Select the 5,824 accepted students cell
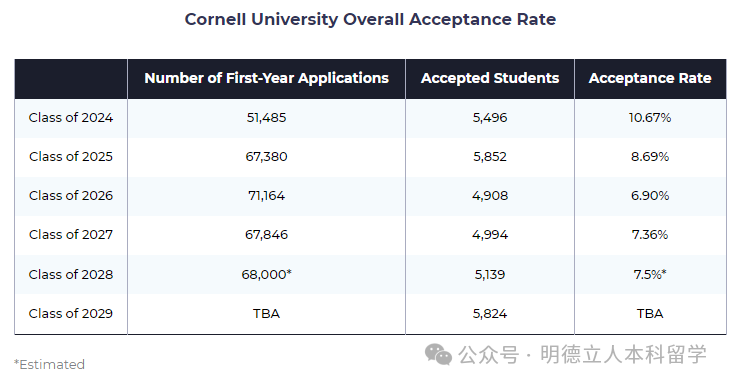Screen dimensions: 730x384 (490, 314)
